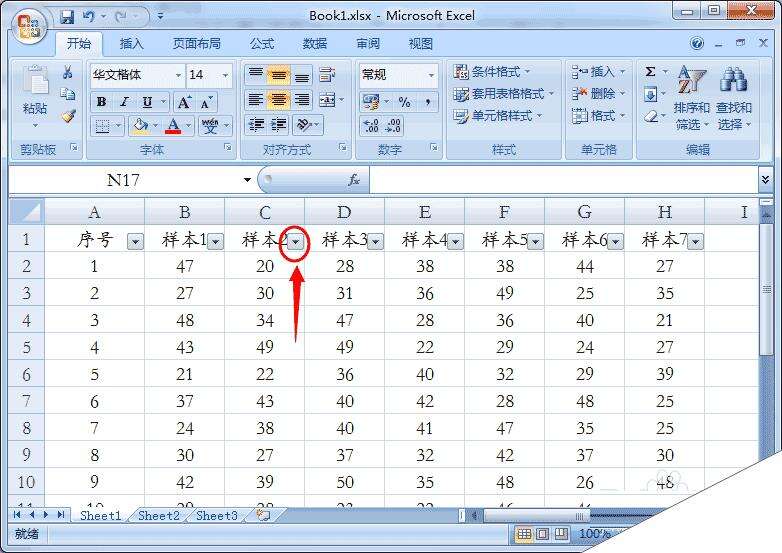Open 排序和筛选 sort and filter
Screen dimensions: 782x553
[691, 98]
